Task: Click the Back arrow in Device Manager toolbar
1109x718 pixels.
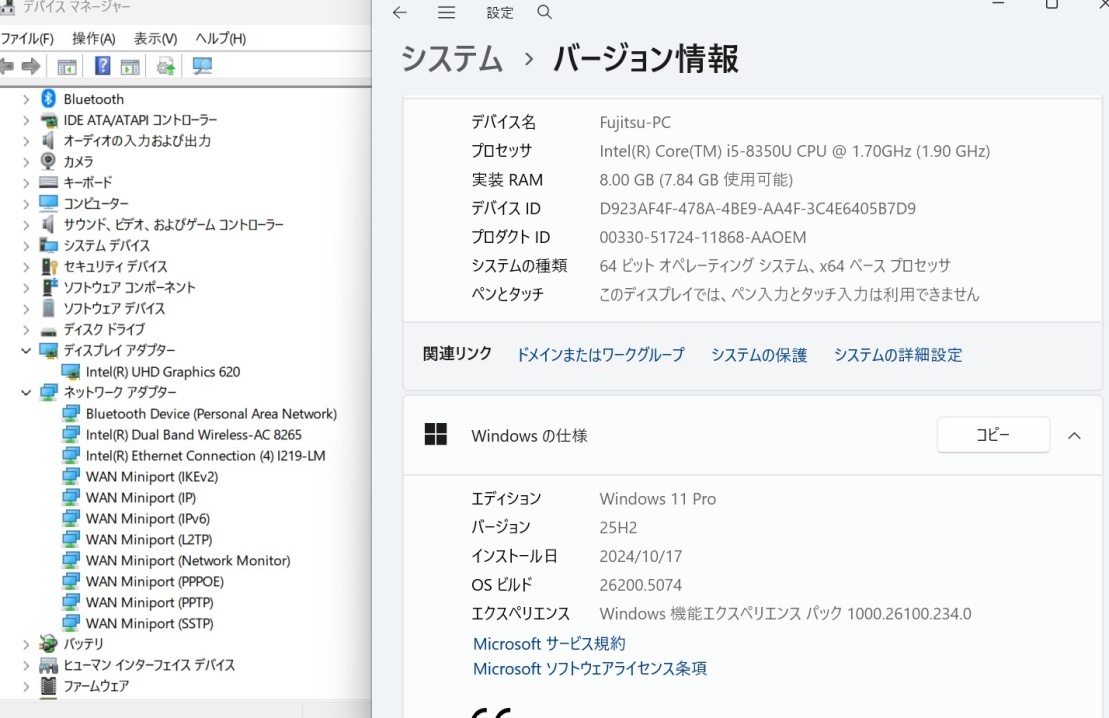Action: point(6,66)
